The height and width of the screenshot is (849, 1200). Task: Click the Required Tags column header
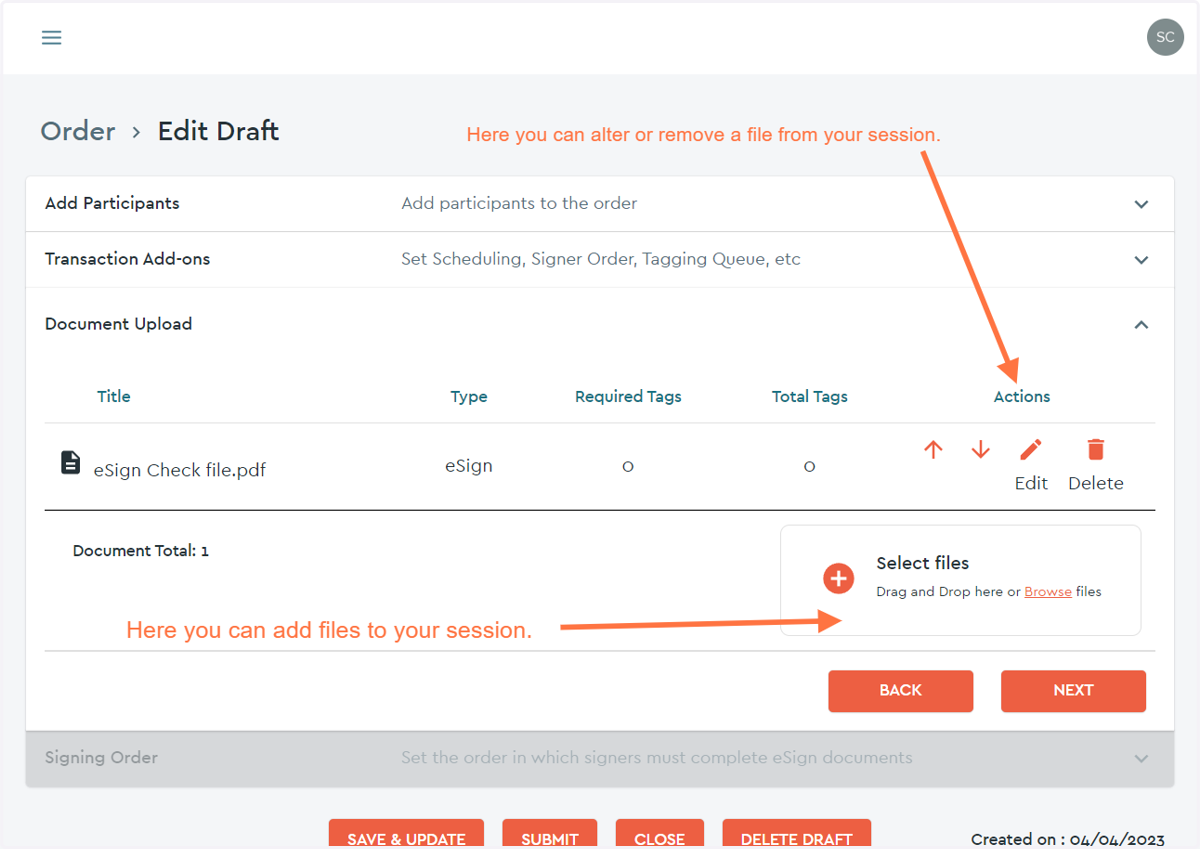[628, 396]
